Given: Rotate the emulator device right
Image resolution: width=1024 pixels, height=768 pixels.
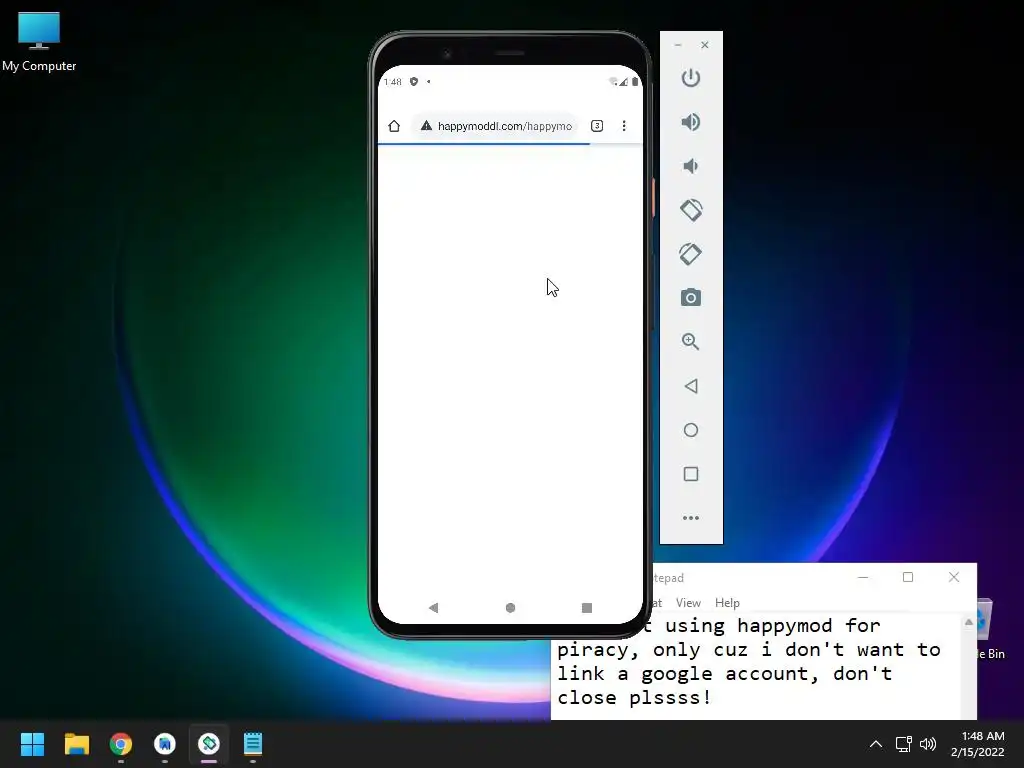Looking at the screenshot, I should pos(690,253).
